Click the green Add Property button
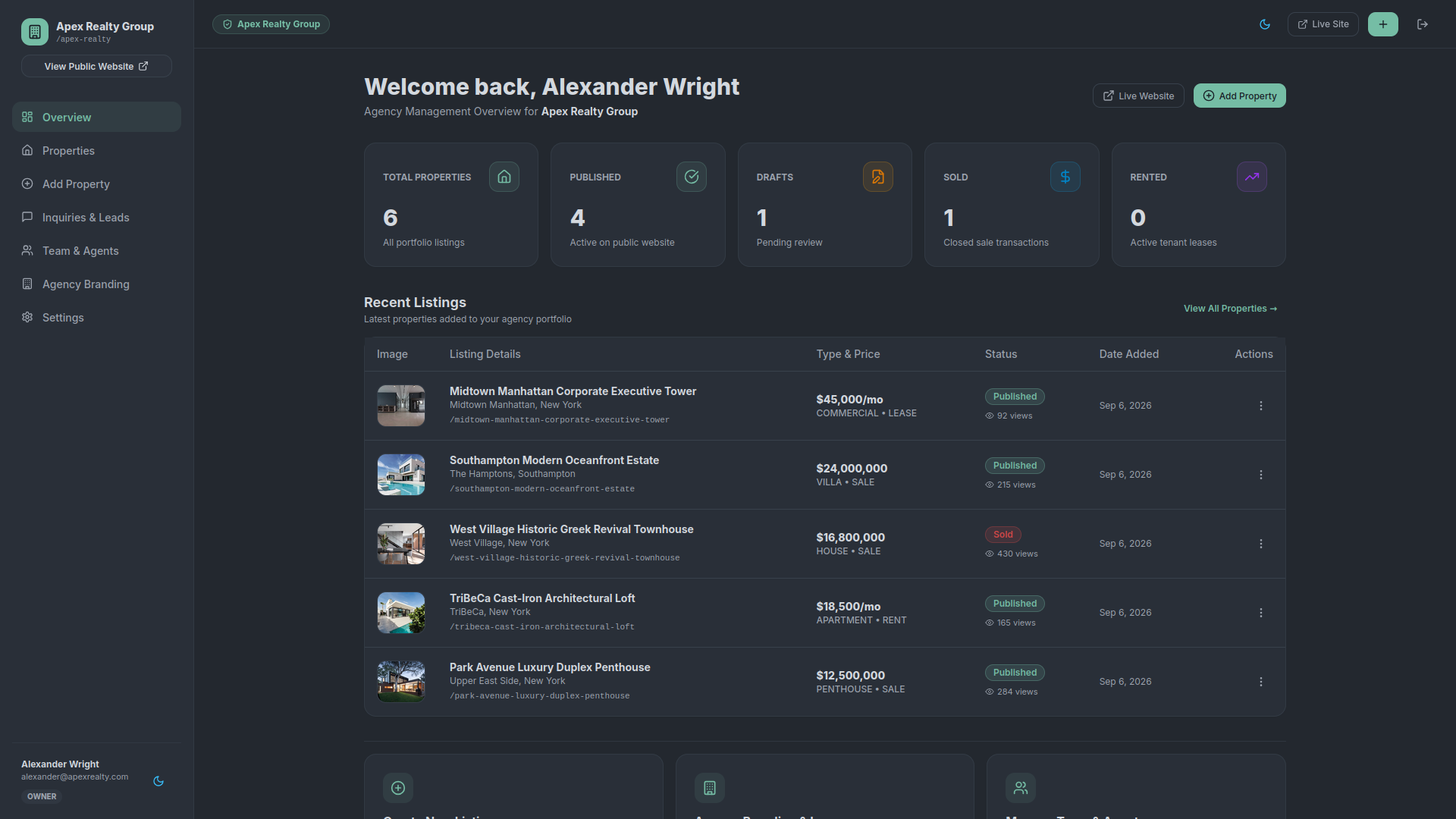The height and width of the screenshot is (819, 1456). click(1239, 96)
